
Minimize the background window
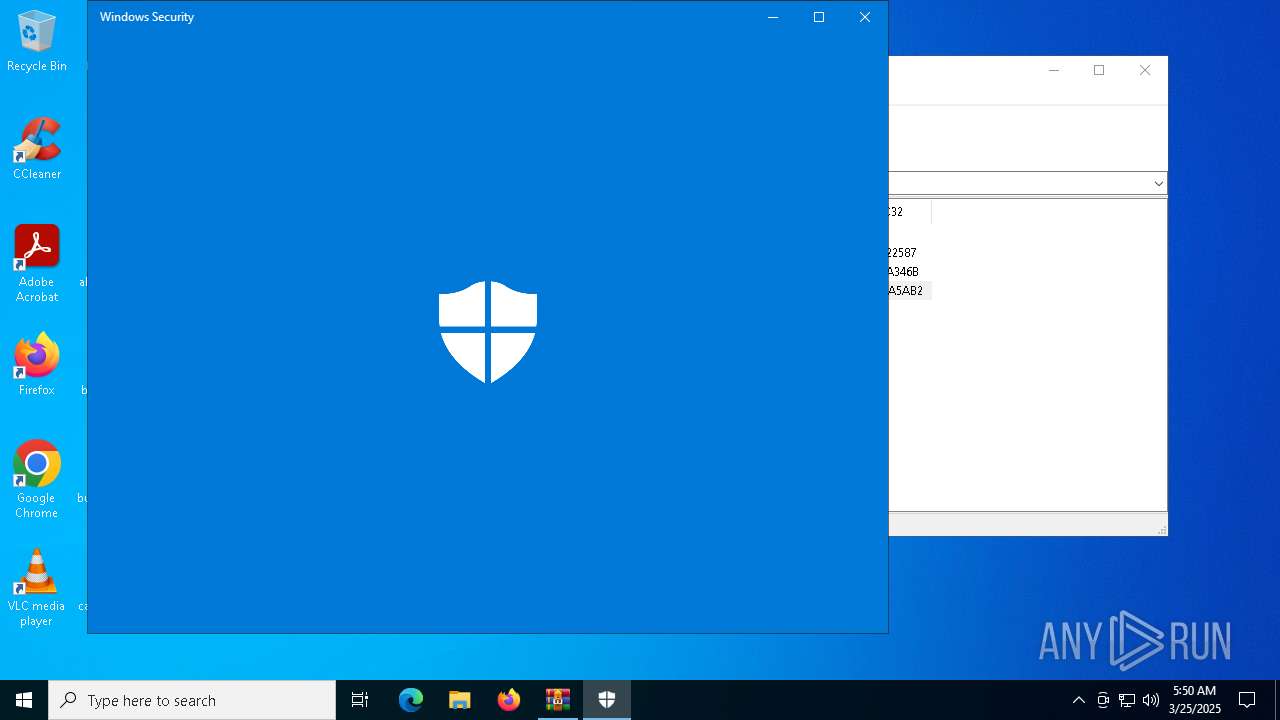pyautogui.click(x=1053, y=70)
